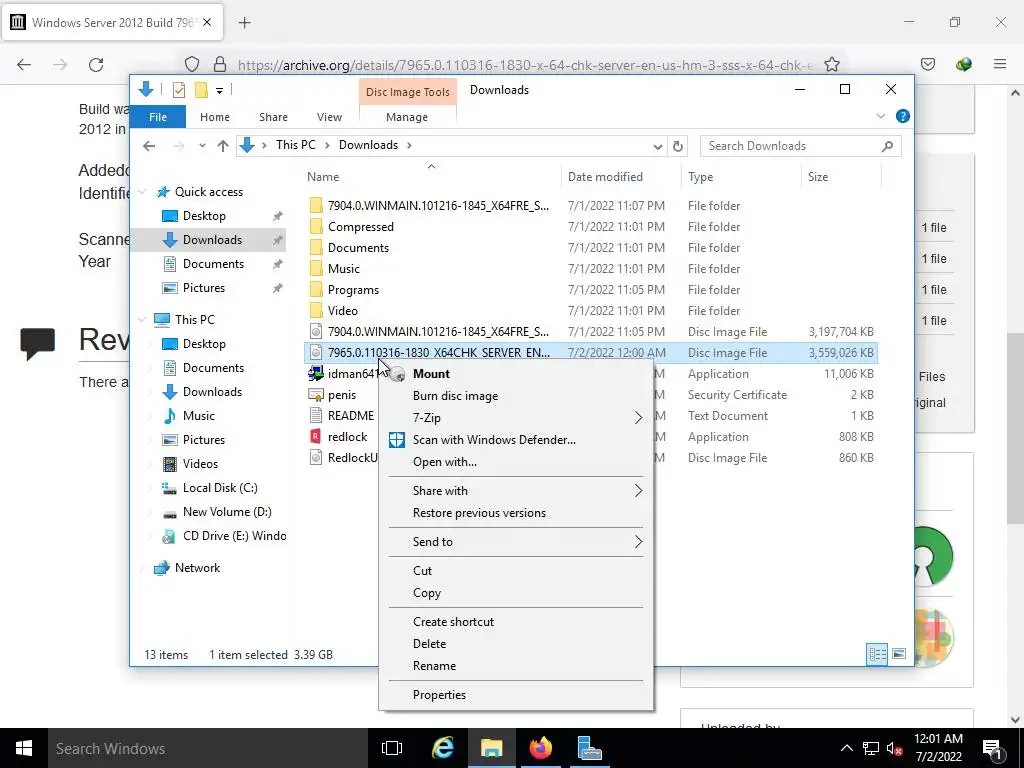Select CD Drive (E:) in navigation pane
The width and height of the screenshot is (1024, 768).
click(x=234, y=536)
